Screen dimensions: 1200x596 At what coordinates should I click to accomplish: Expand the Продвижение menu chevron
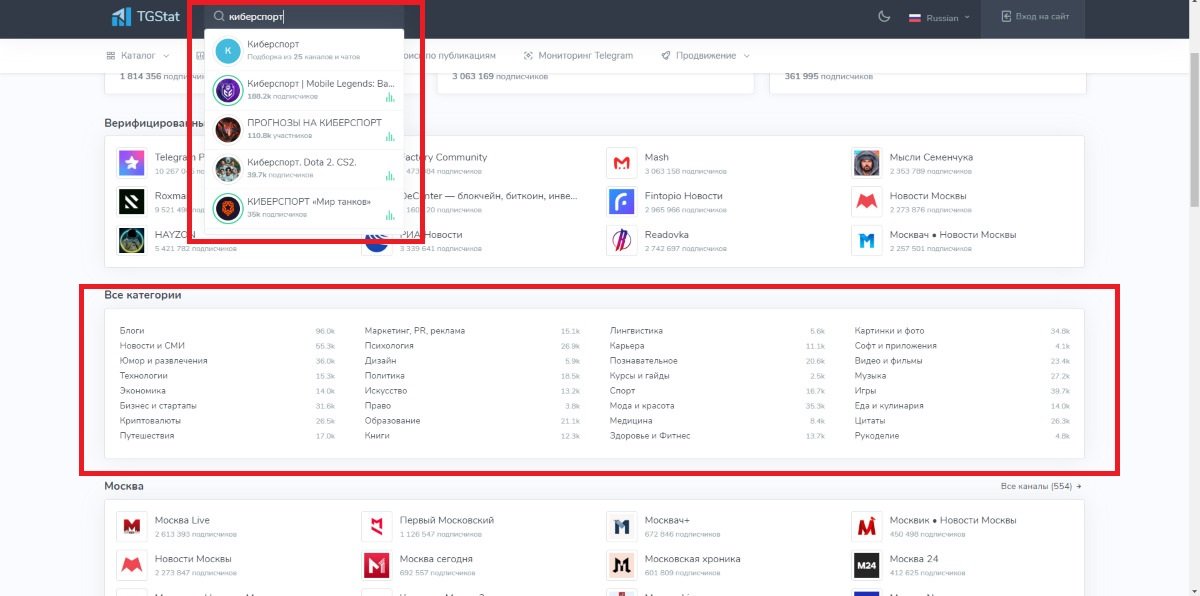[746, 56]
